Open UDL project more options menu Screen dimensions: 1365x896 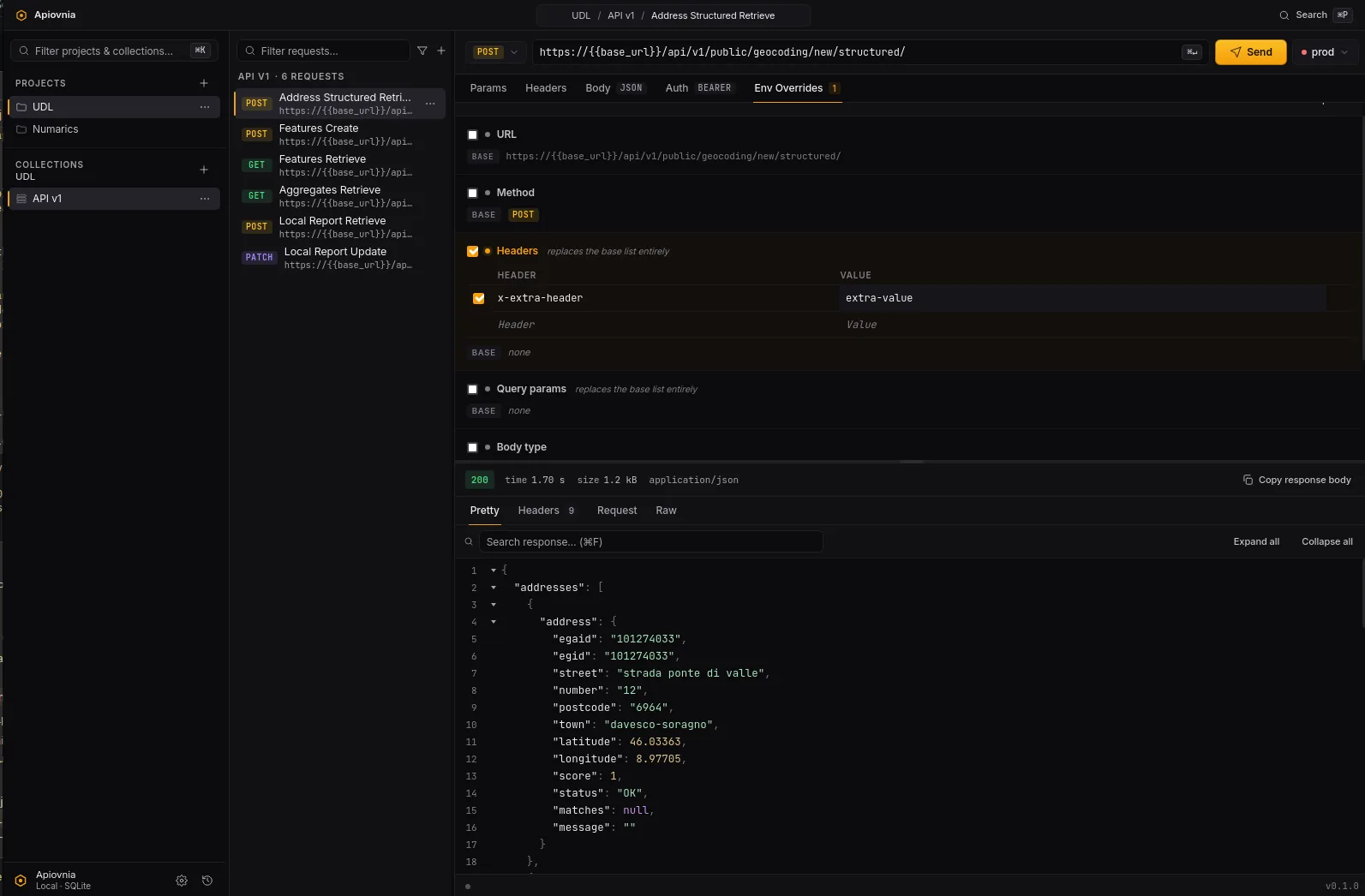tap(205, 107)
